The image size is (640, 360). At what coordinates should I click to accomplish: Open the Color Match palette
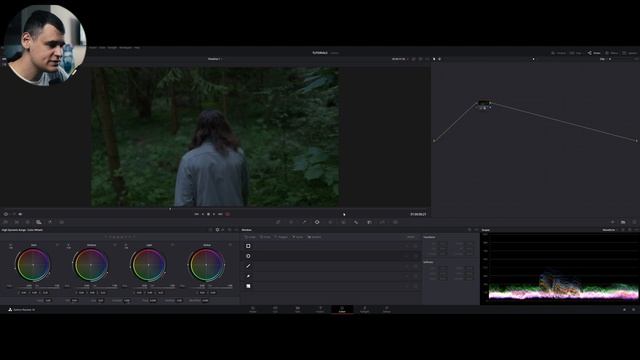click(x=17, y=222)
